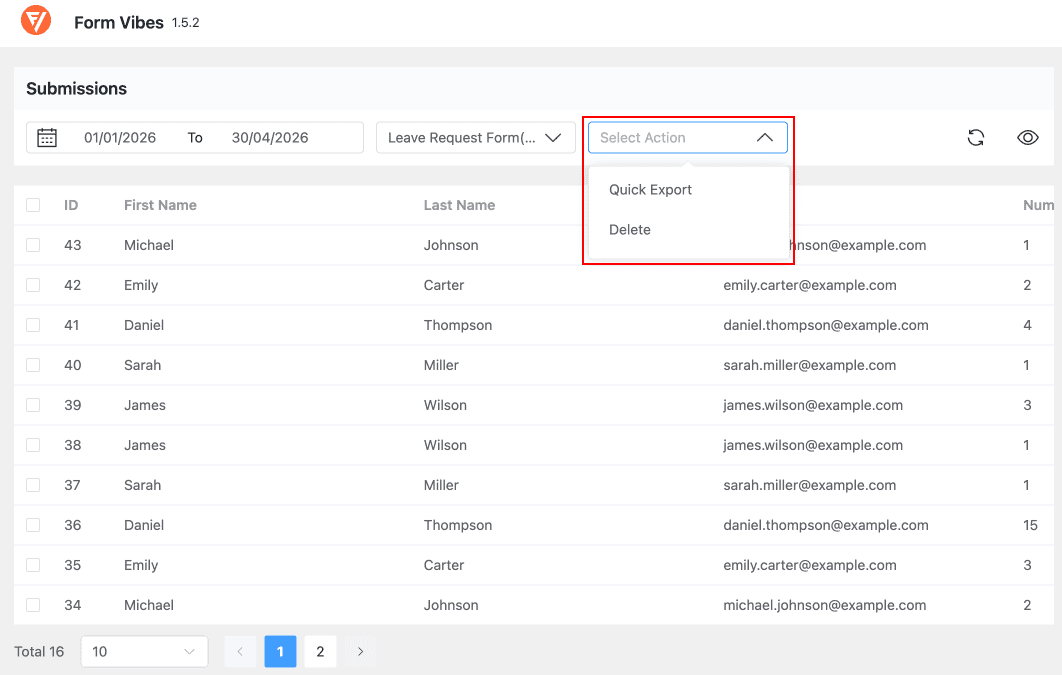Click the current page 1 button
The height and width of the screenshot is (675, 1062).
(x=280, y=651)
